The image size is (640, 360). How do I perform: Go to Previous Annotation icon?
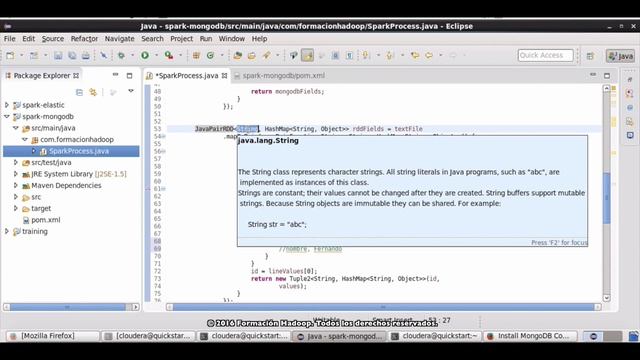[390, 56]
